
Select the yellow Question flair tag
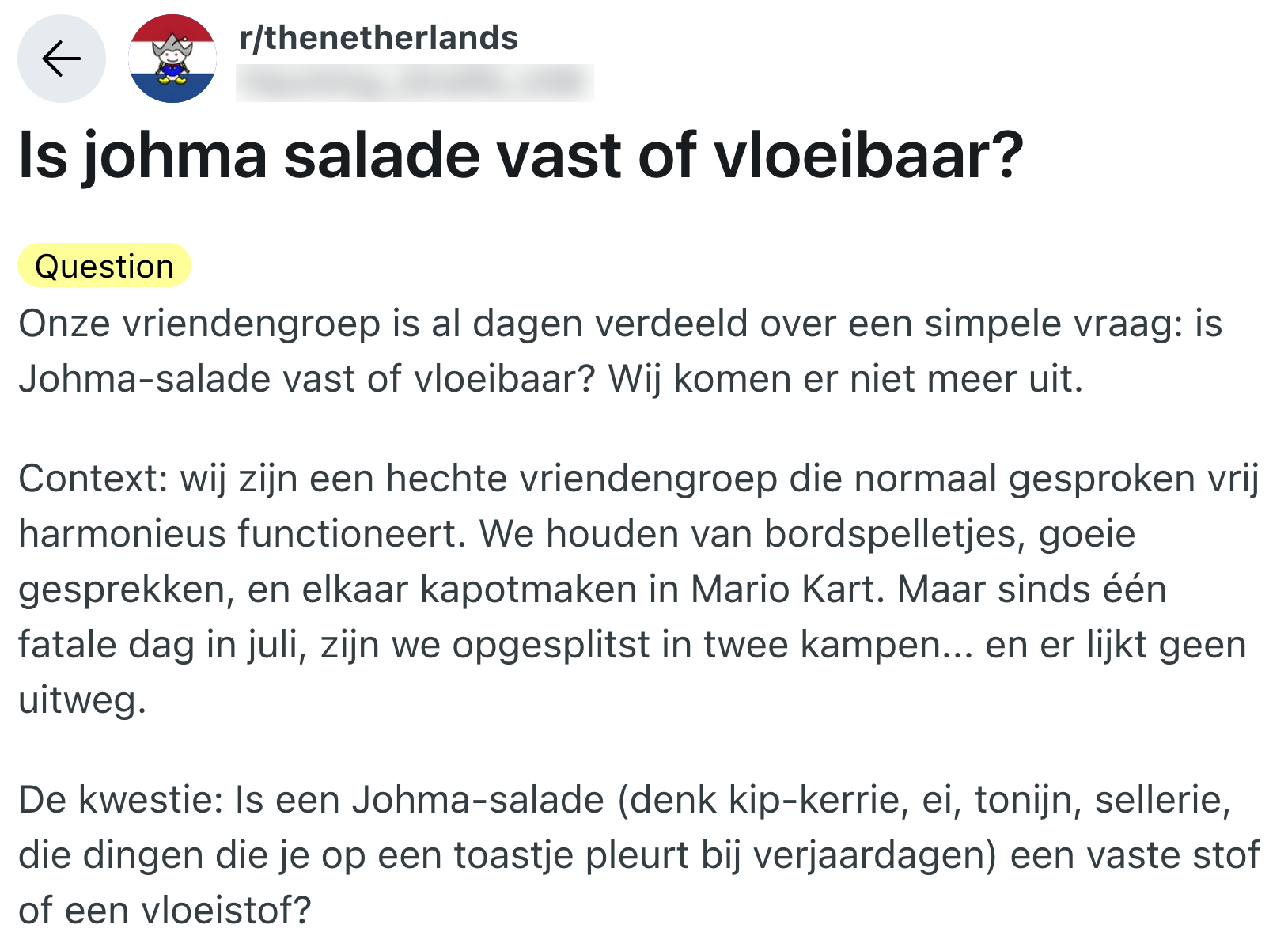[x=104, y=267]
